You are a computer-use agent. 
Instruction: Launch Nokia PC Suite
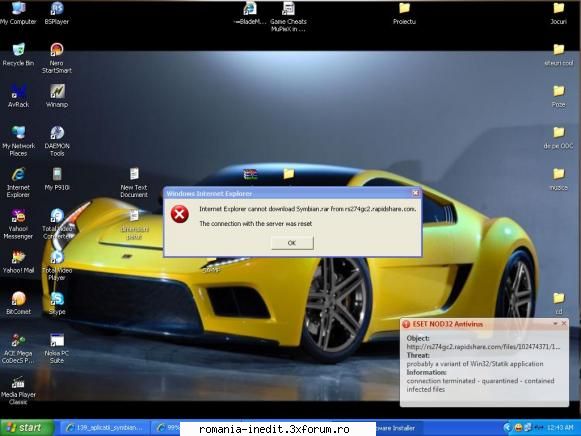tap(57, 349)
